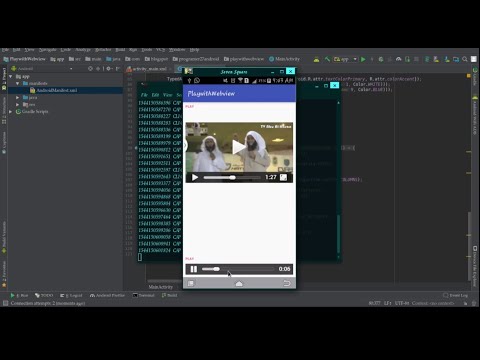Open the AVD Manager icon in toolbar
The image size is (480, 360).
436,59
